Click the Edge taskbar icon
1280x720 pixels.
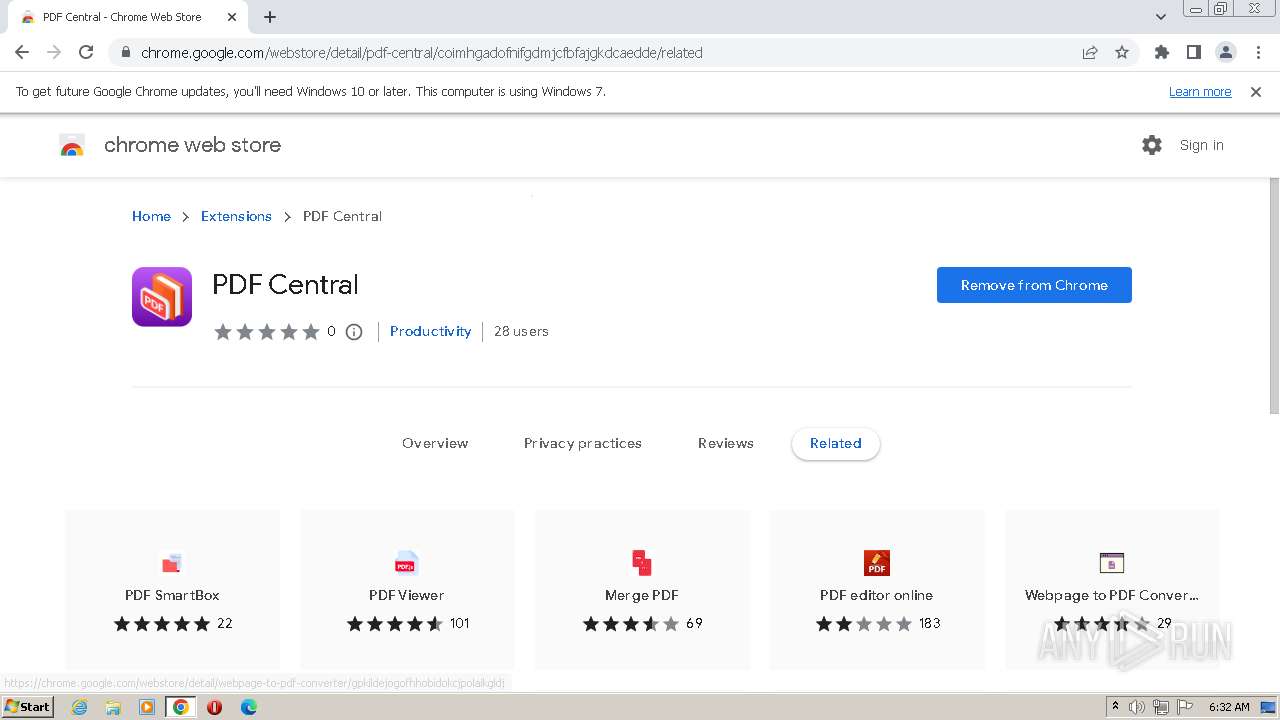248,707
